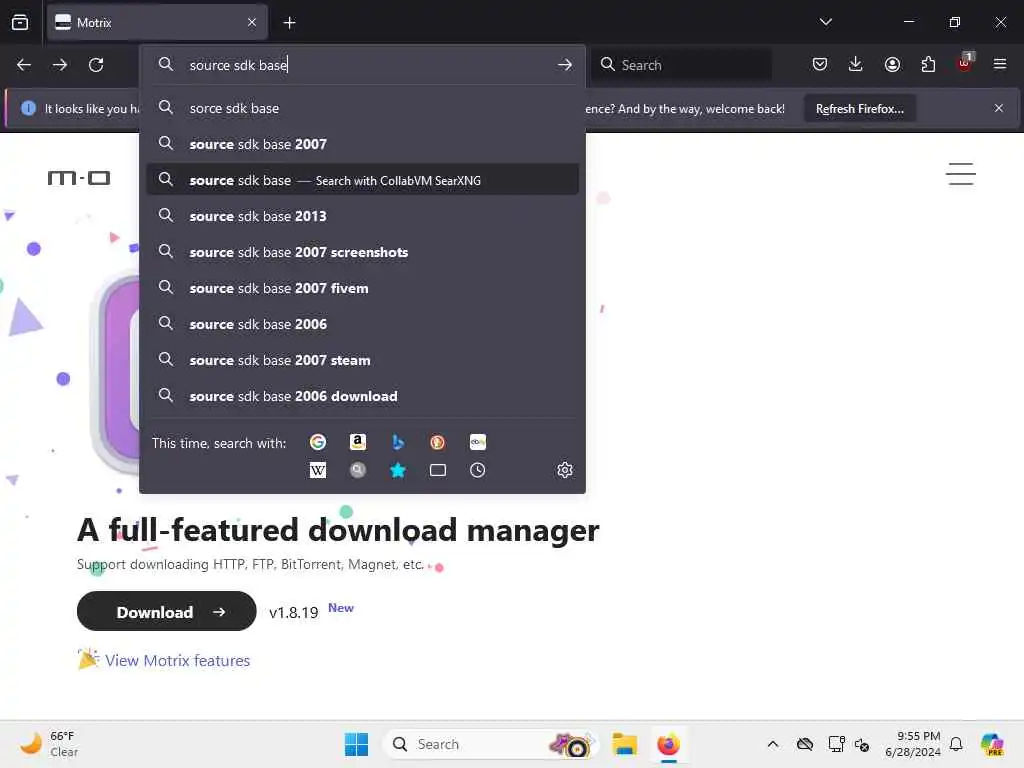The width and height of the screenshot is (1024, 768).
Task: Expand the list all tabs dropdown
Action: click(x=825, y=22)
